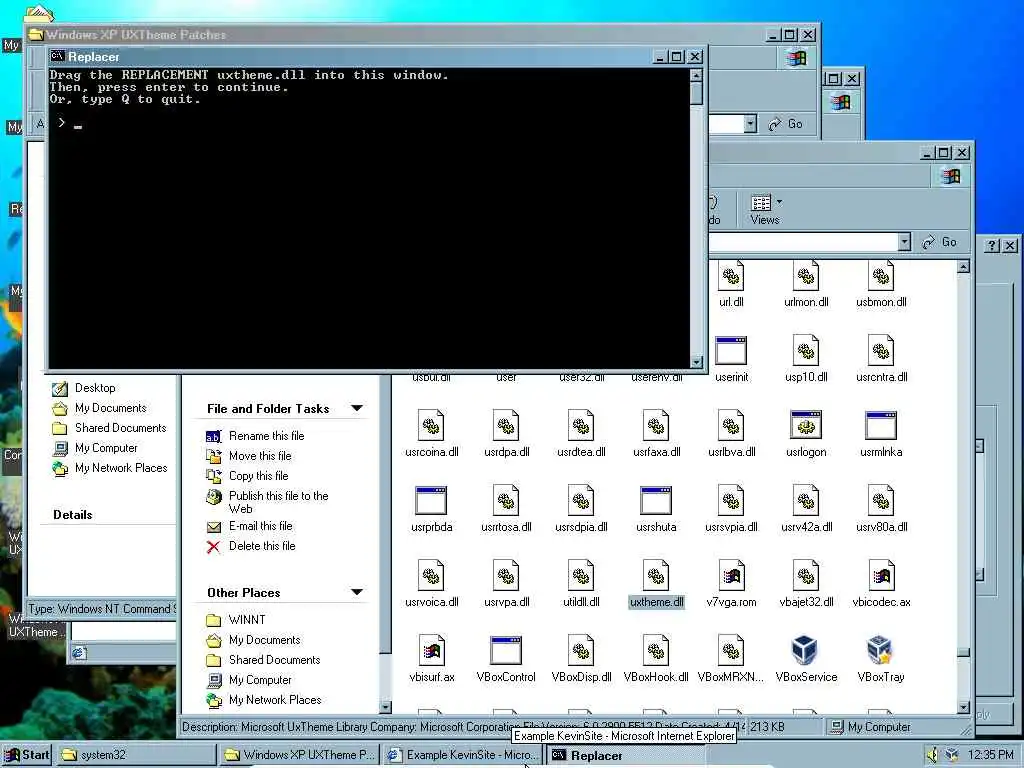Click Desktop in the left window pane
Viewport: 1024px width, 768px height.
(95, 388)
